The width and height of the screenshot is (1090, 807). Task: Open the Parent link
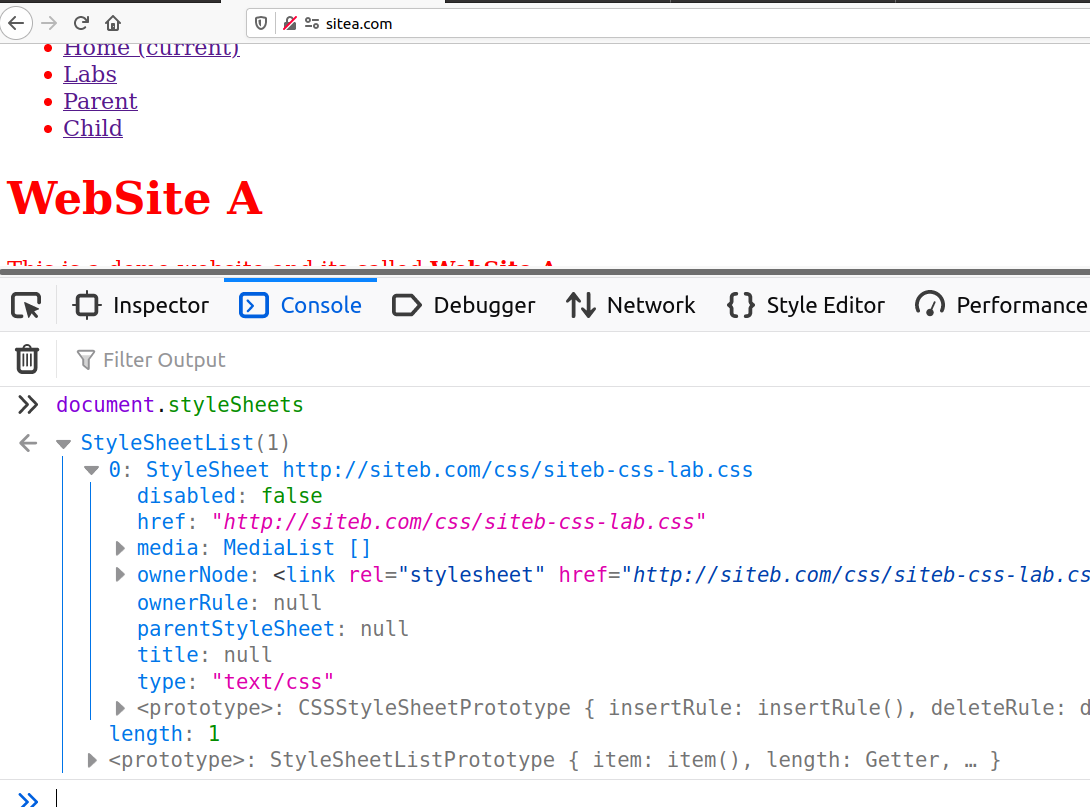100,101
